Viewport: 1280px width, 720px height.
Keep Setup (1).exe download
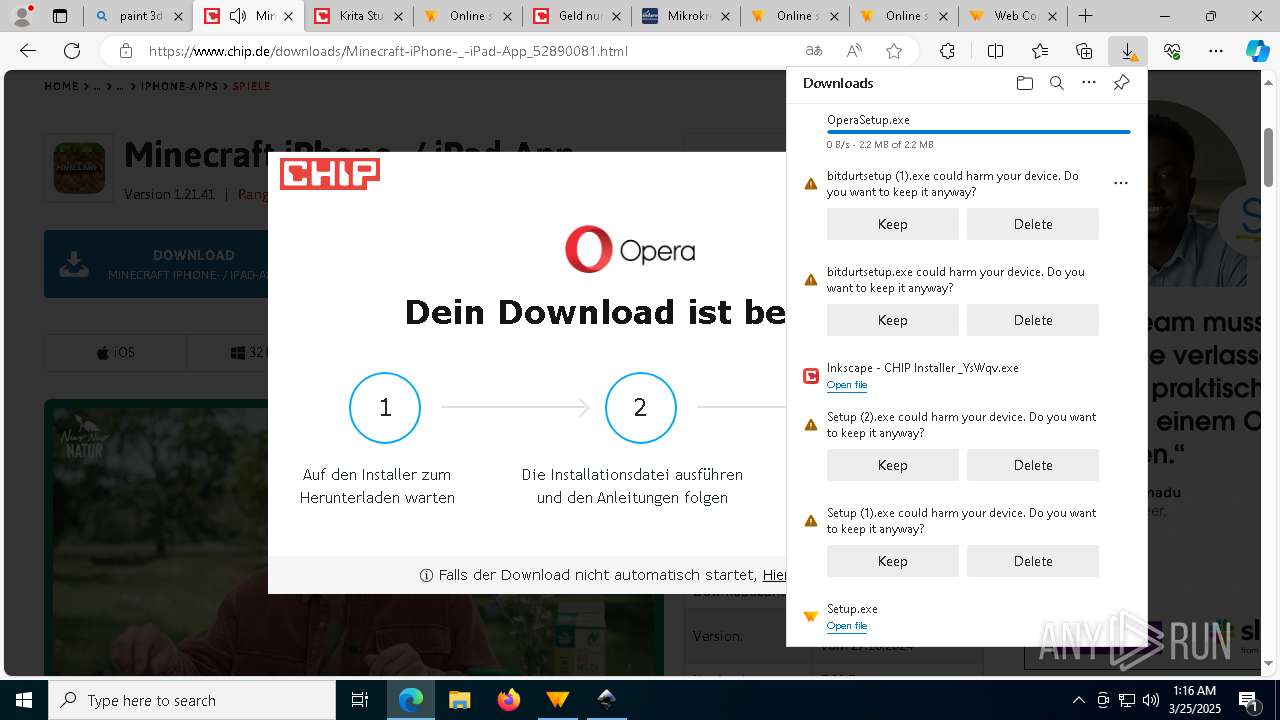coord(893,561)
